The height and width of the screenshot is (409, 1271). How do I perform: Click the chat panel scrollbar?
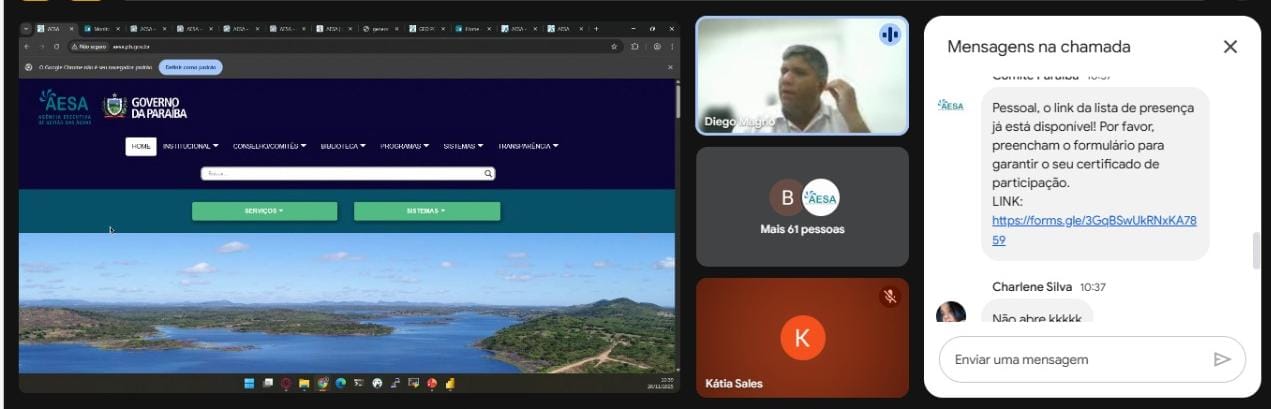click(x=1256, y=250)
